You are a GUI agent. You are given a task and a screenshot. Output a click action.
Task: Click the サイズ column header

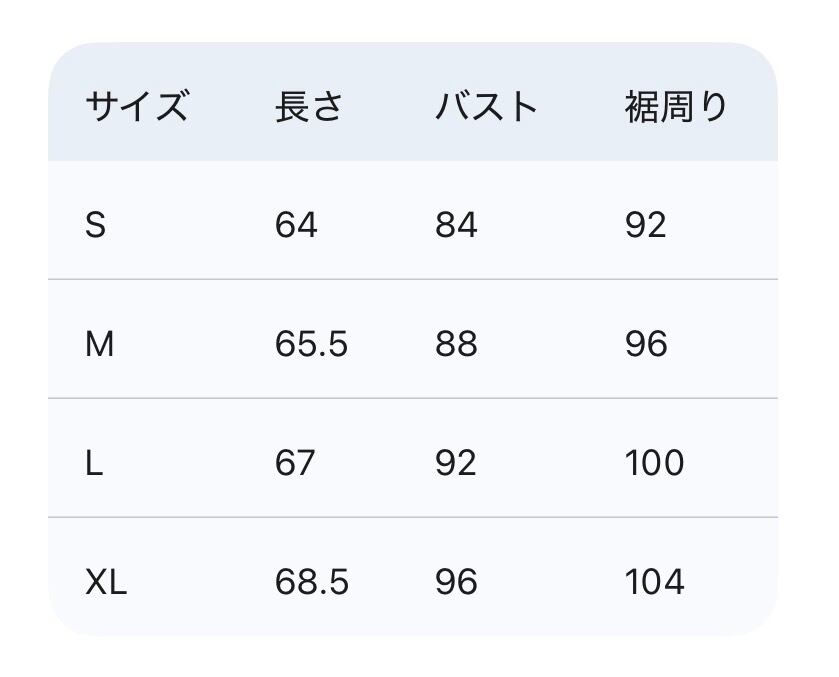pyautogui.click(x=136, y=106)
